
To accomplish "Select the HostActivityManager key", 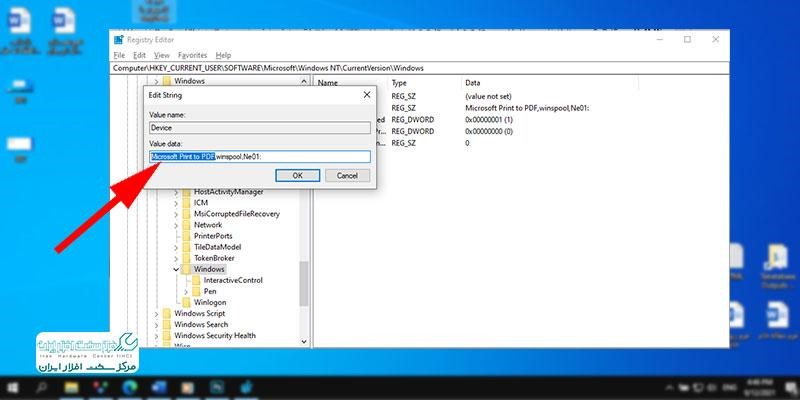I will pos(229,192).
